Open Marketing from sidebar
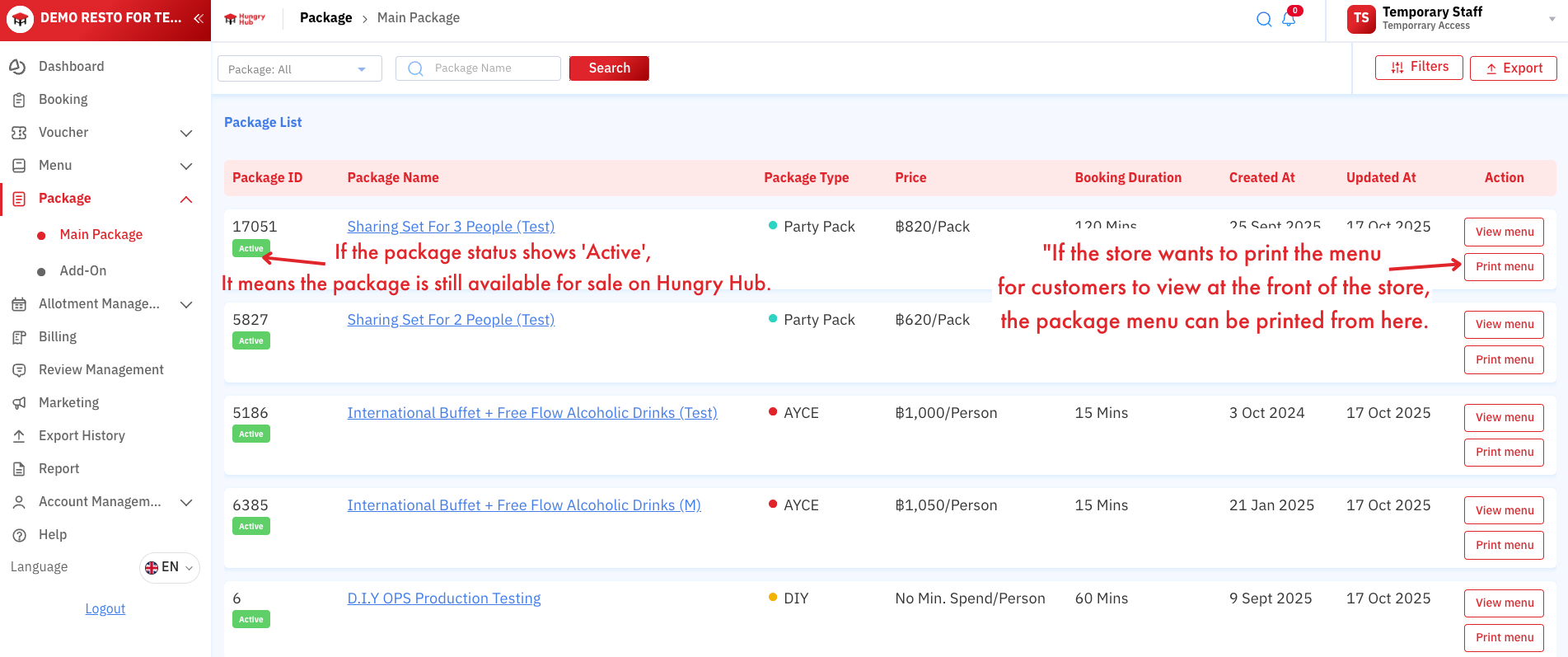The width and height of the screenshot is (1568, 657). coord(69,403)
